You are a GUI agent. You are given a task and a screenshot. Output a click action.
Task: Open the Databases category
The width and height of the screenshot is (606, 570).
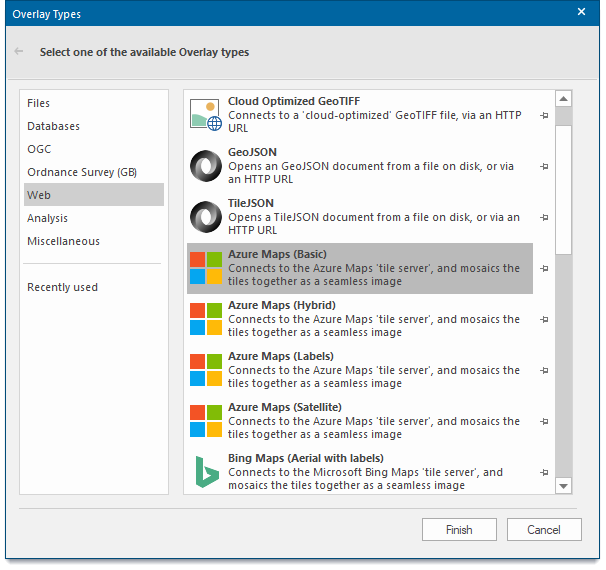click(x=94, y=126)
